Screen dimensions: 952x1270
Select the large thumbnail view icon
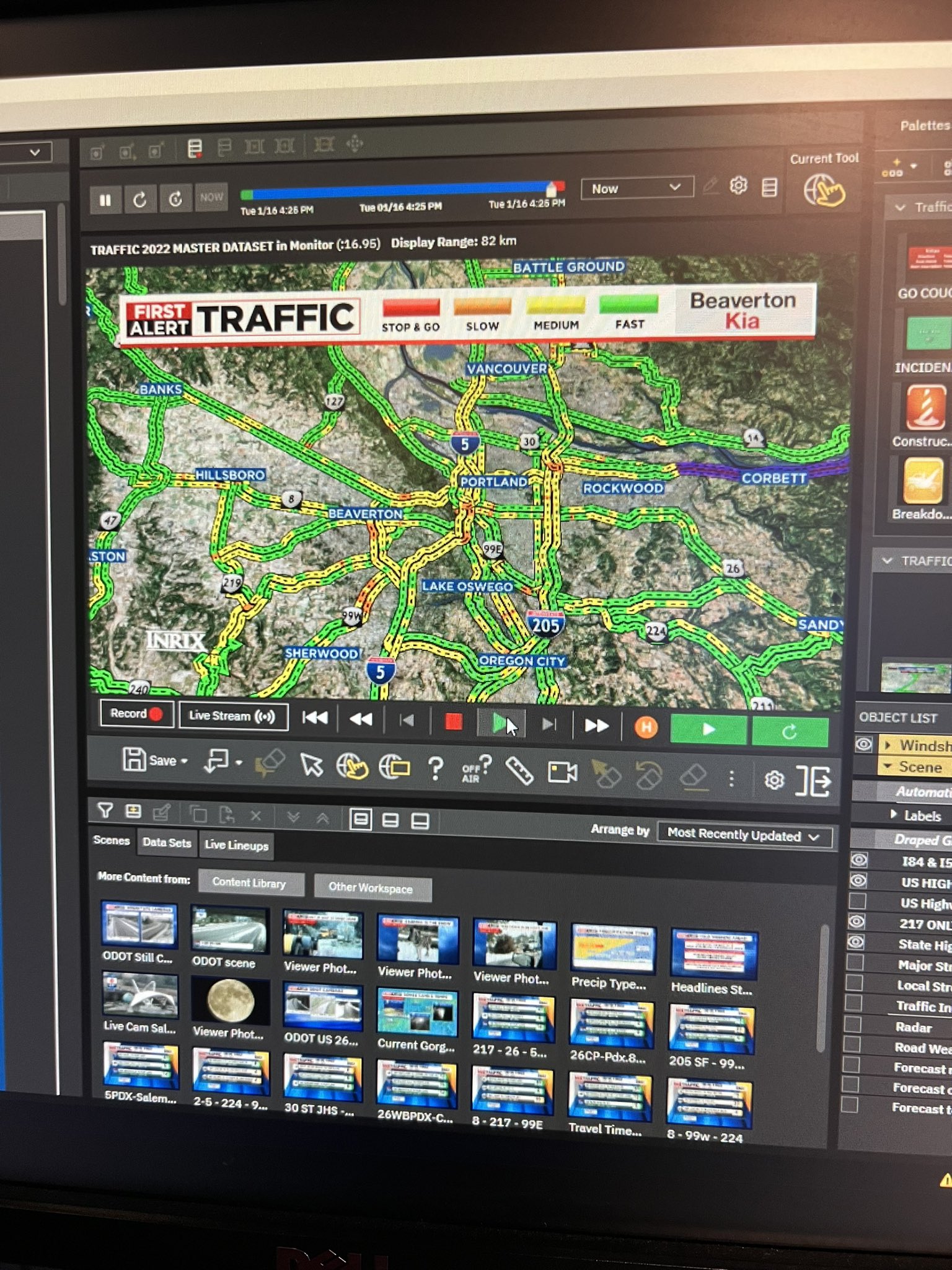(x=360, y=820)
